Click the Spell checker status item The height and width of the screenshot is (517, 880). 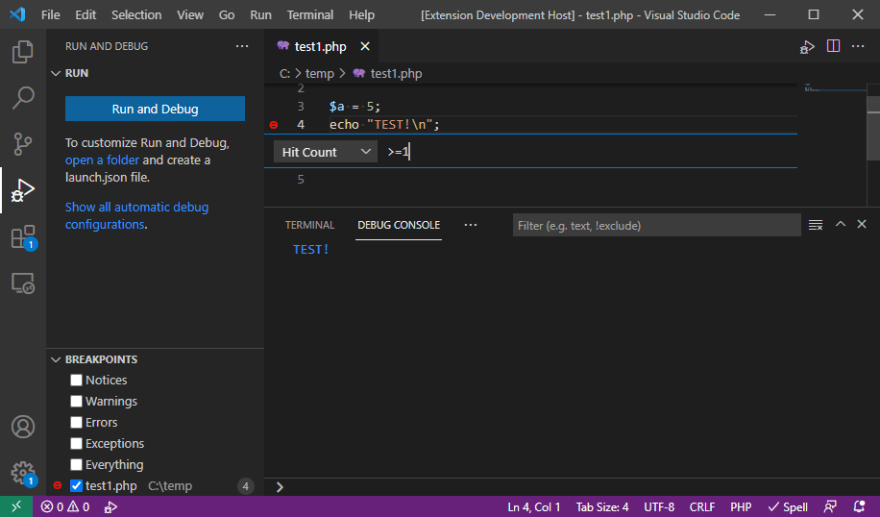point(788,507)
